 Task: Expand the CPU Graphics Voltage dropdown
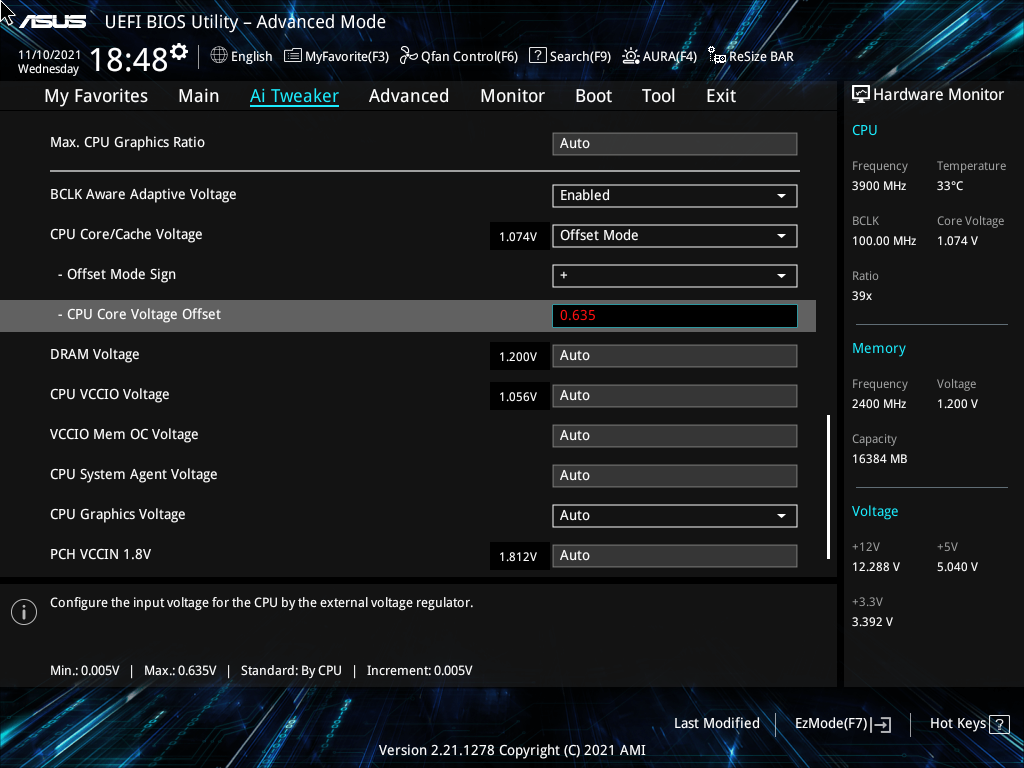[x=675, y=515]
